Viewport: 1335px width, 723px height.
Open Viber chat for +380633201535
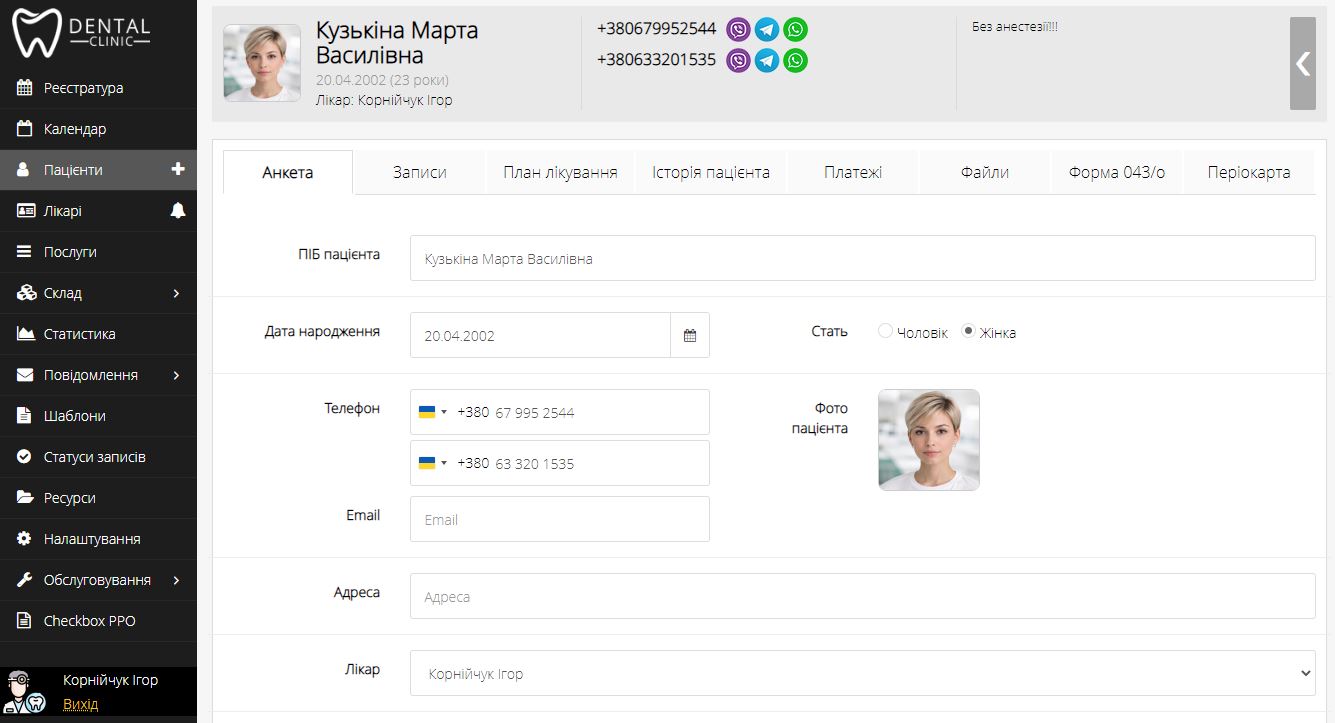[738, 60]
